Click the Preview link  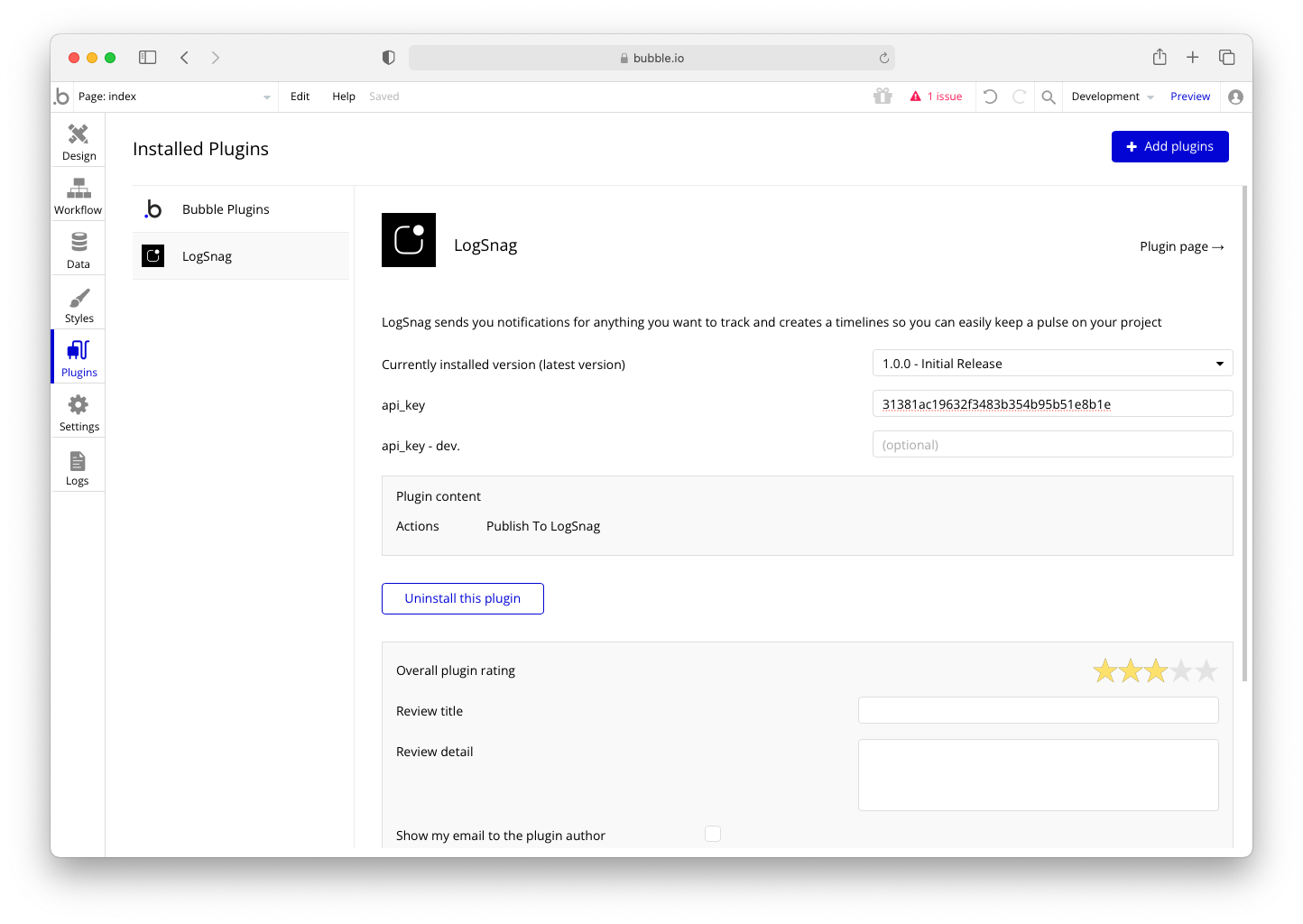coord(1190,97)
